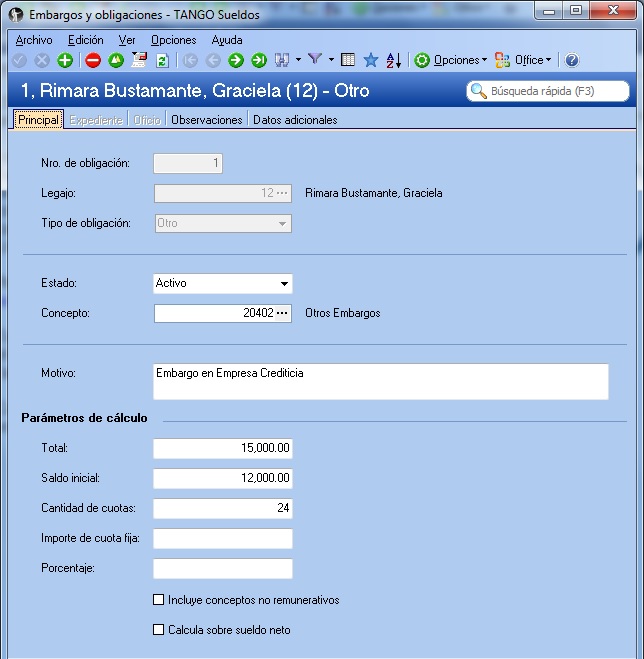644x659 pixels.
Task: Close the Embargos y obligaciones window
Action: click(612, 11)
